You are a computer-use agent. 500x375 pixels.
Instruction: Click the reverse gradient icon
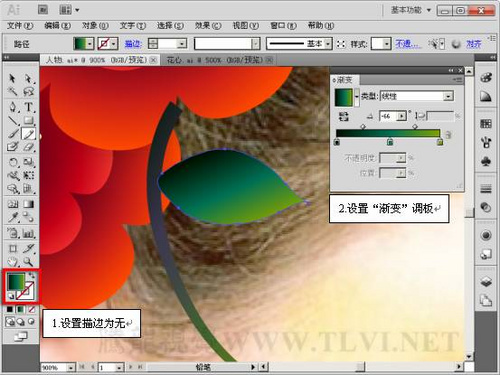tap(343, 116)
